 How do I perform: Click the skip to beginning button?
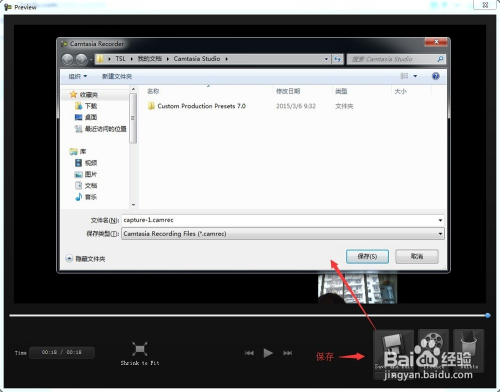249,353
